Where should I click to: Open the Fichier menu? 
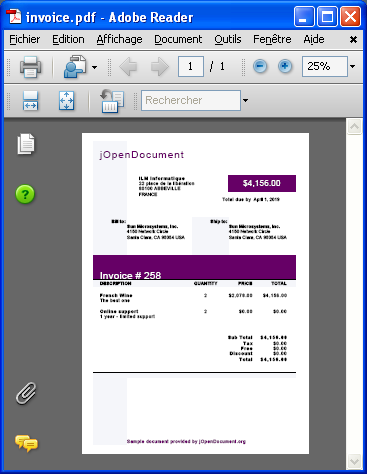(24, 39)
